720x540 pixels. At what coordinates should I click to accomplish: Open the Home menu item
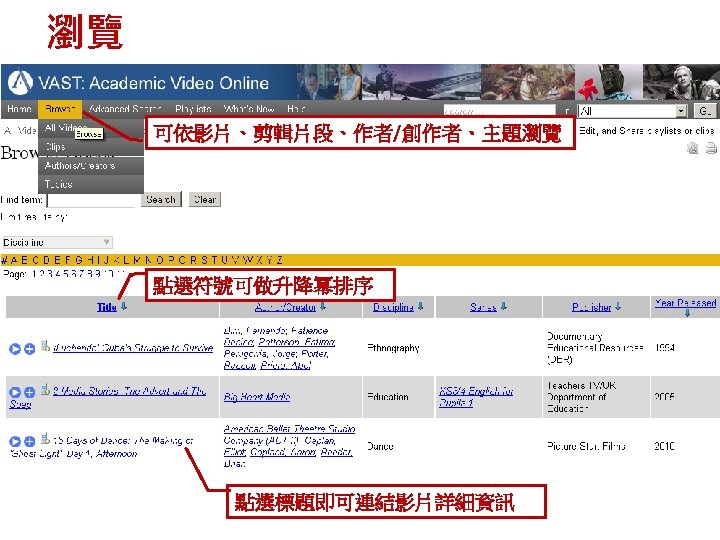pos(19,109)
